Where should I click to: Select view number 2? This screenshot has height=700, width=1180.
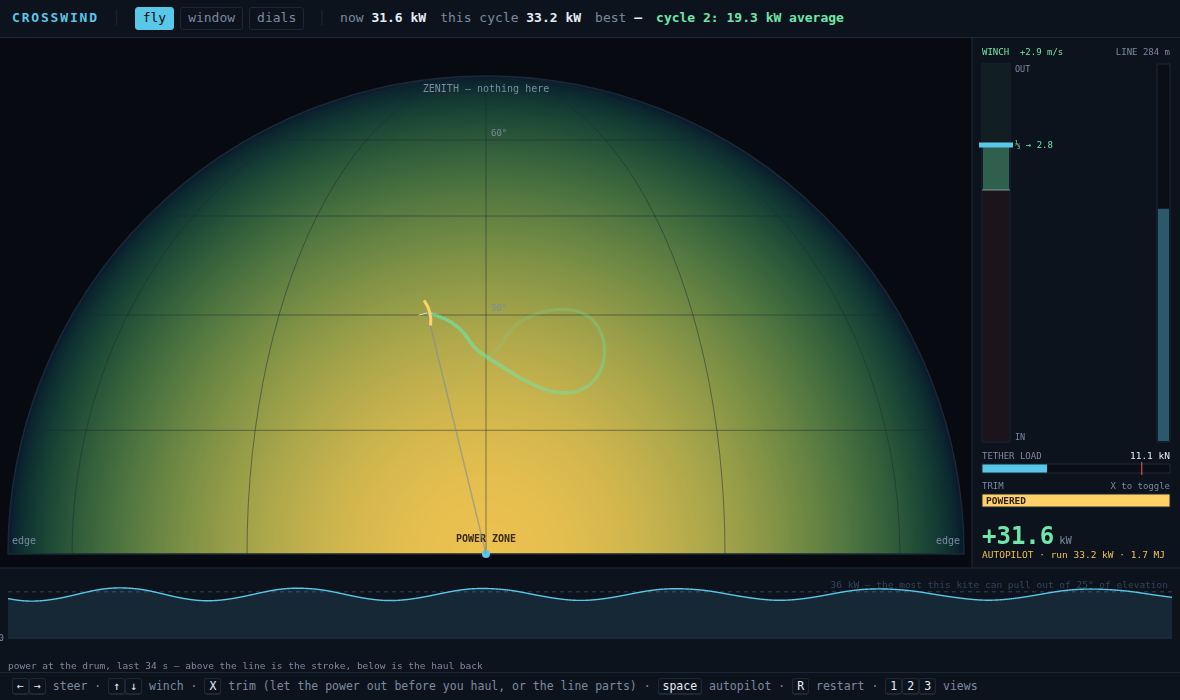pos(911,686)
